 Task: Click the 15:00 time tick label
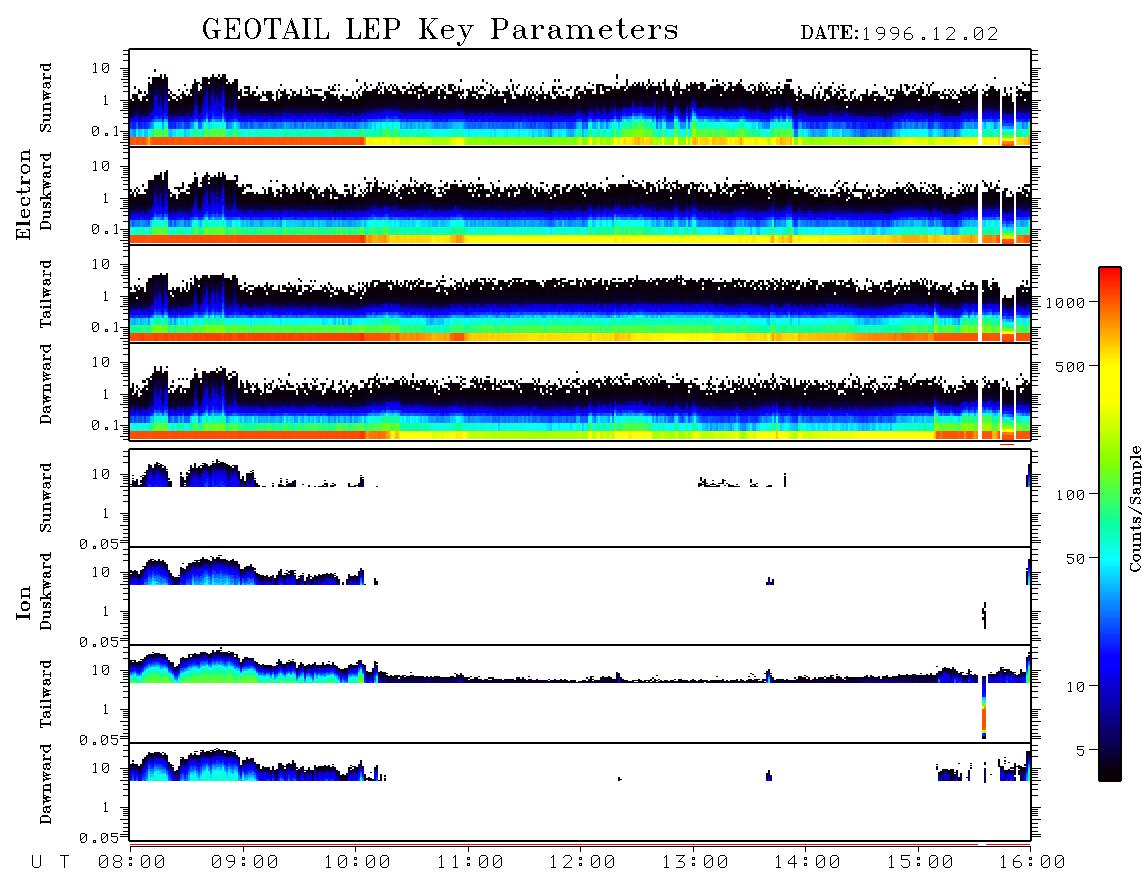(x=920, y=863)
